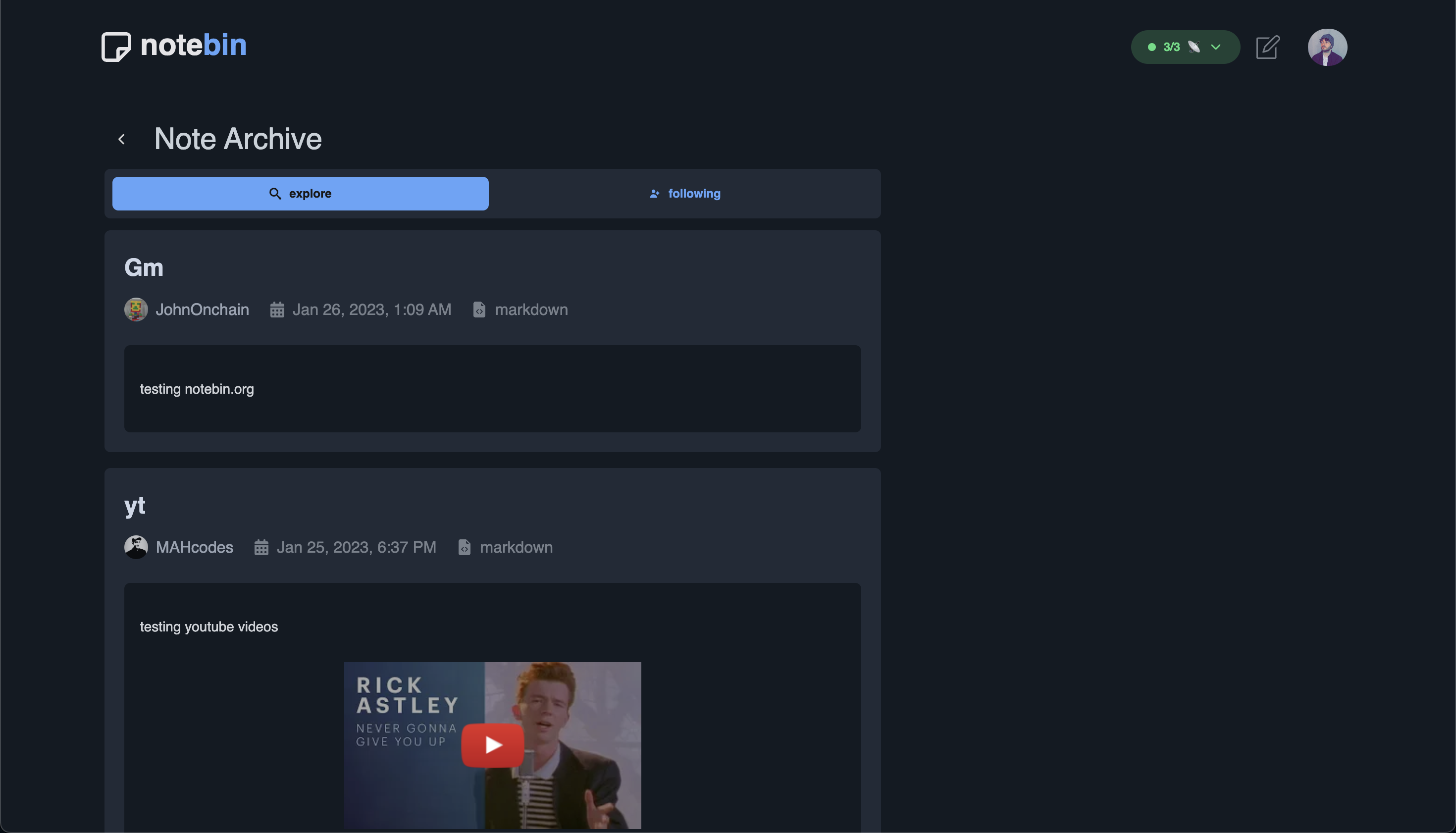
Task: Open MAHcodes' profile link
Action: (x=195, y=547)
